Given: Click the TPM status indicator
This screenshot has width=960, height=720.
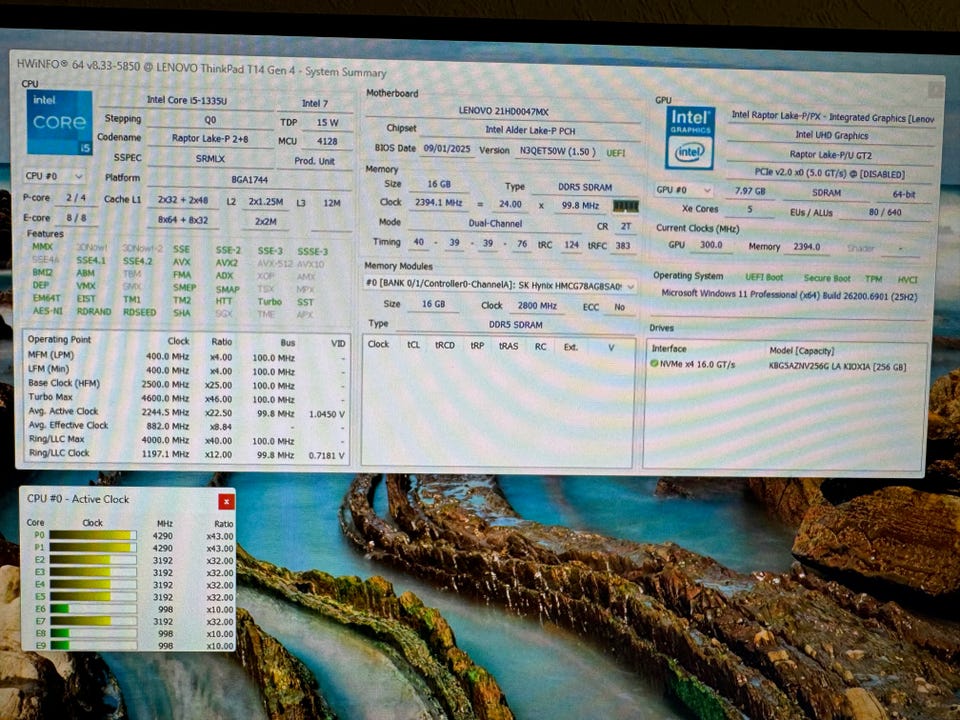Looking at the screenshot, I should coord(873,279).
